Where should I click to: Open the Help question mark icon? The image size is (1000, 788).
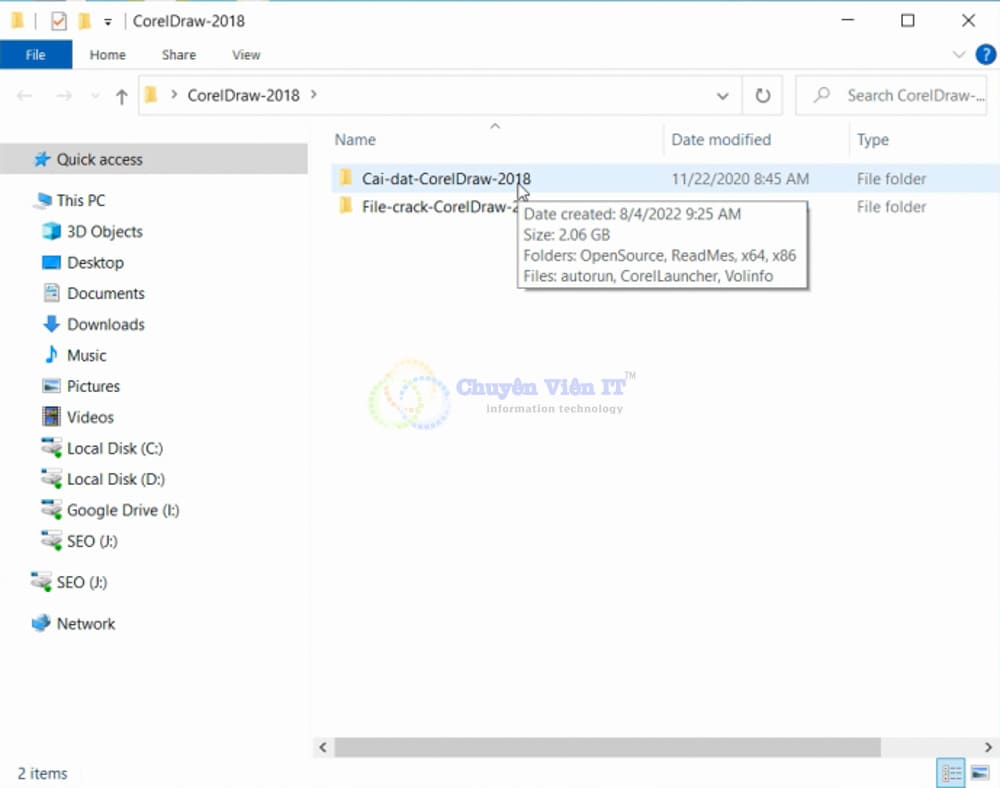pos(985,55)
